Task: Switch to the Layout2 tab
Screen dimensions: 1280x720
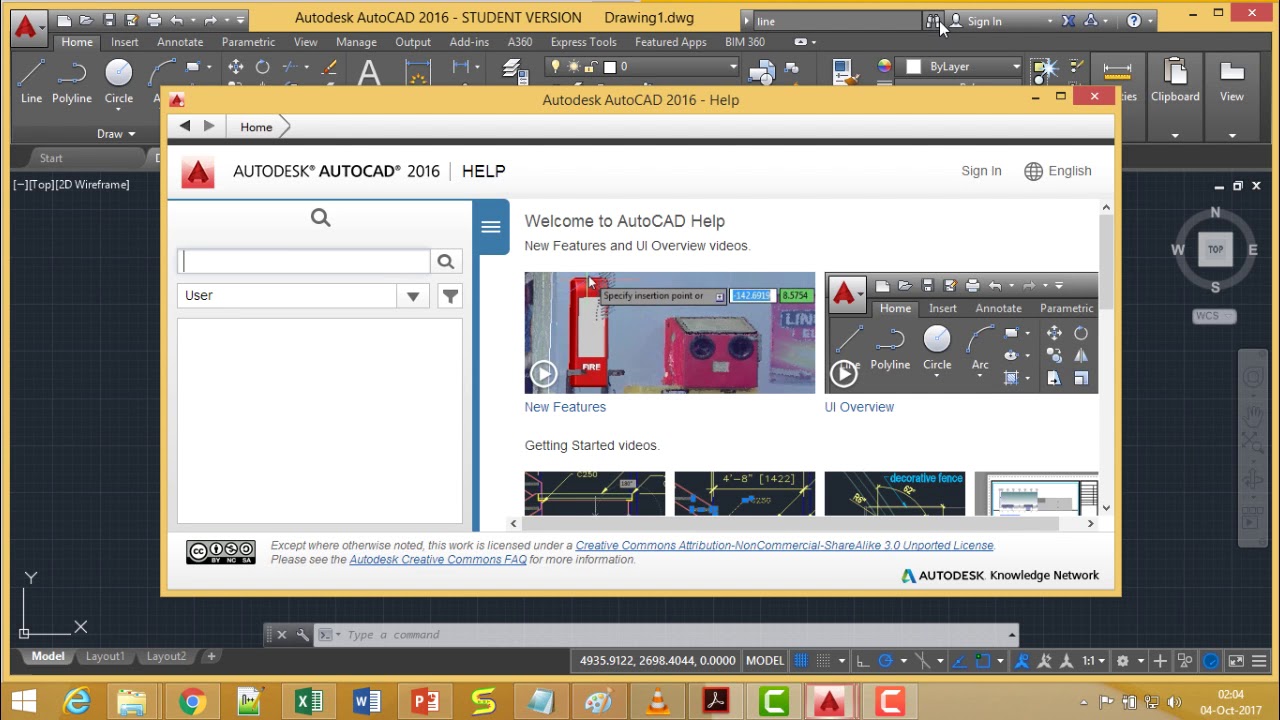Action: coord(166,657)
